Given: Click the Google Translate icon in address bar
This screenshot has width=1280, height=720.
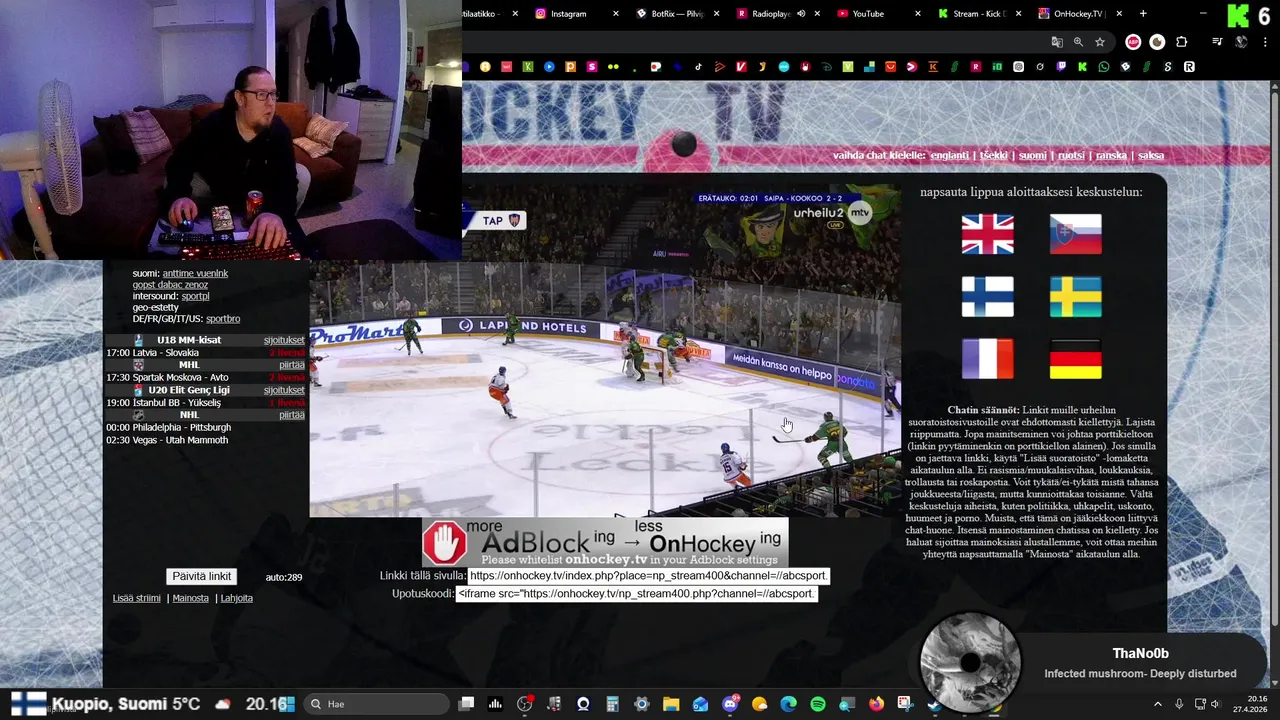Looking at the screenshot, I should [1057, 42].
